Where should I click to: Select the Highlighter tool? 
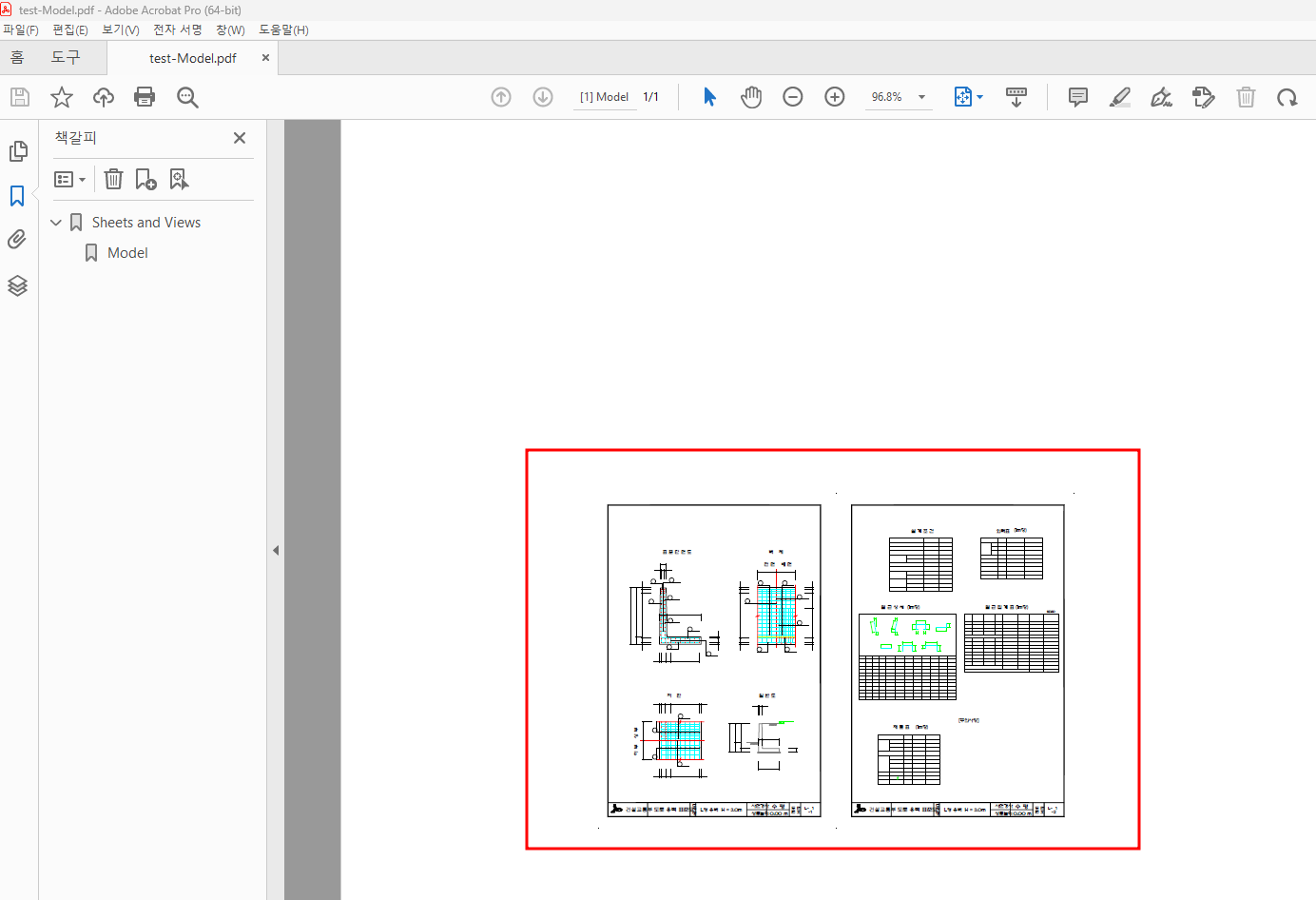point(1120,96)
